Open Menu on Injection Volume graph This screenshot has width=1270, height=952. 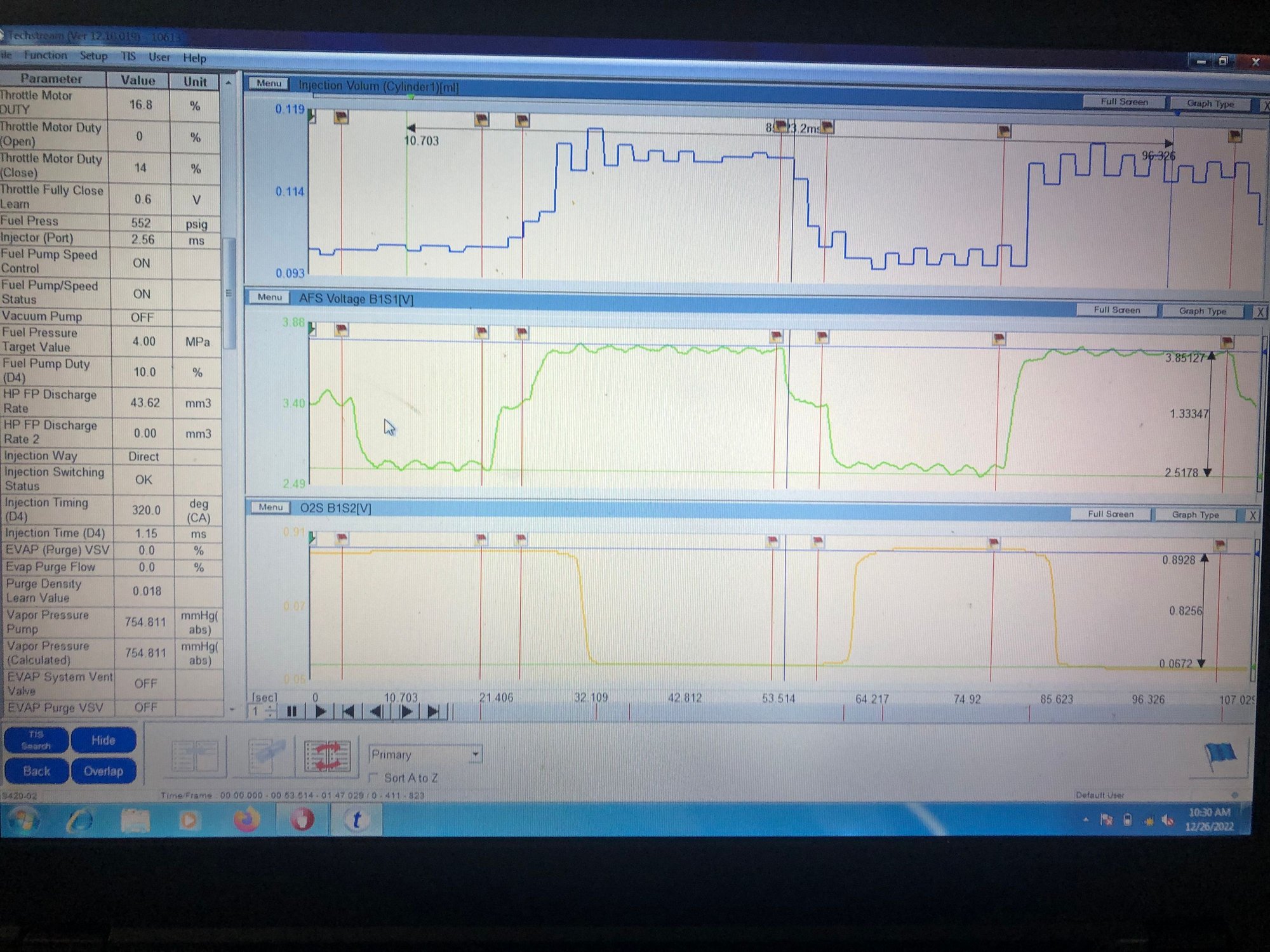[x=269, y=84]
